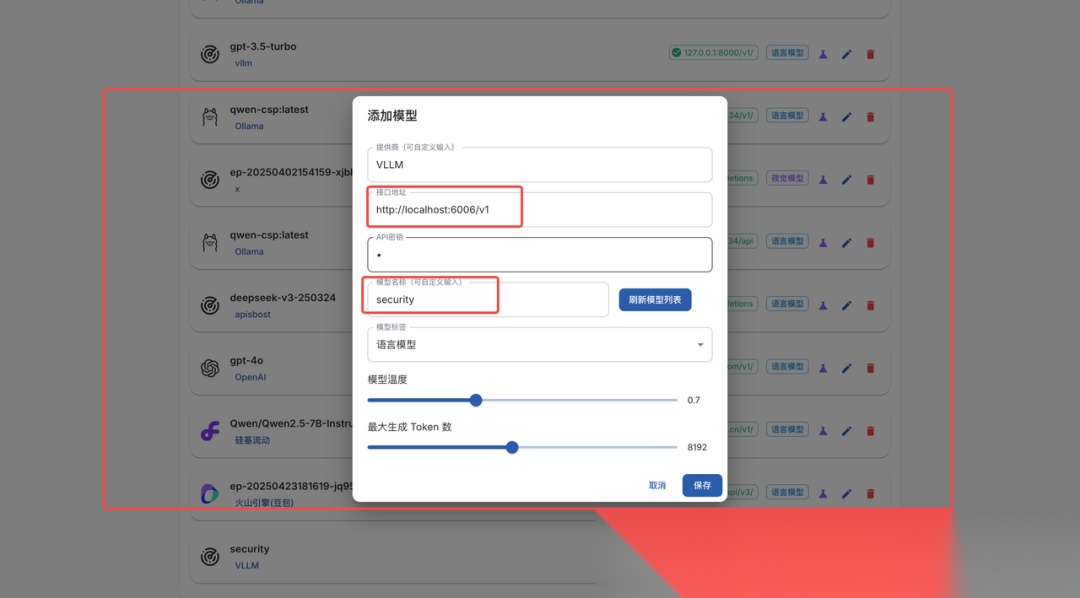
Task: Test the qwen-csp:latest model with 34/v1/ endpoint
Action: 822,116
